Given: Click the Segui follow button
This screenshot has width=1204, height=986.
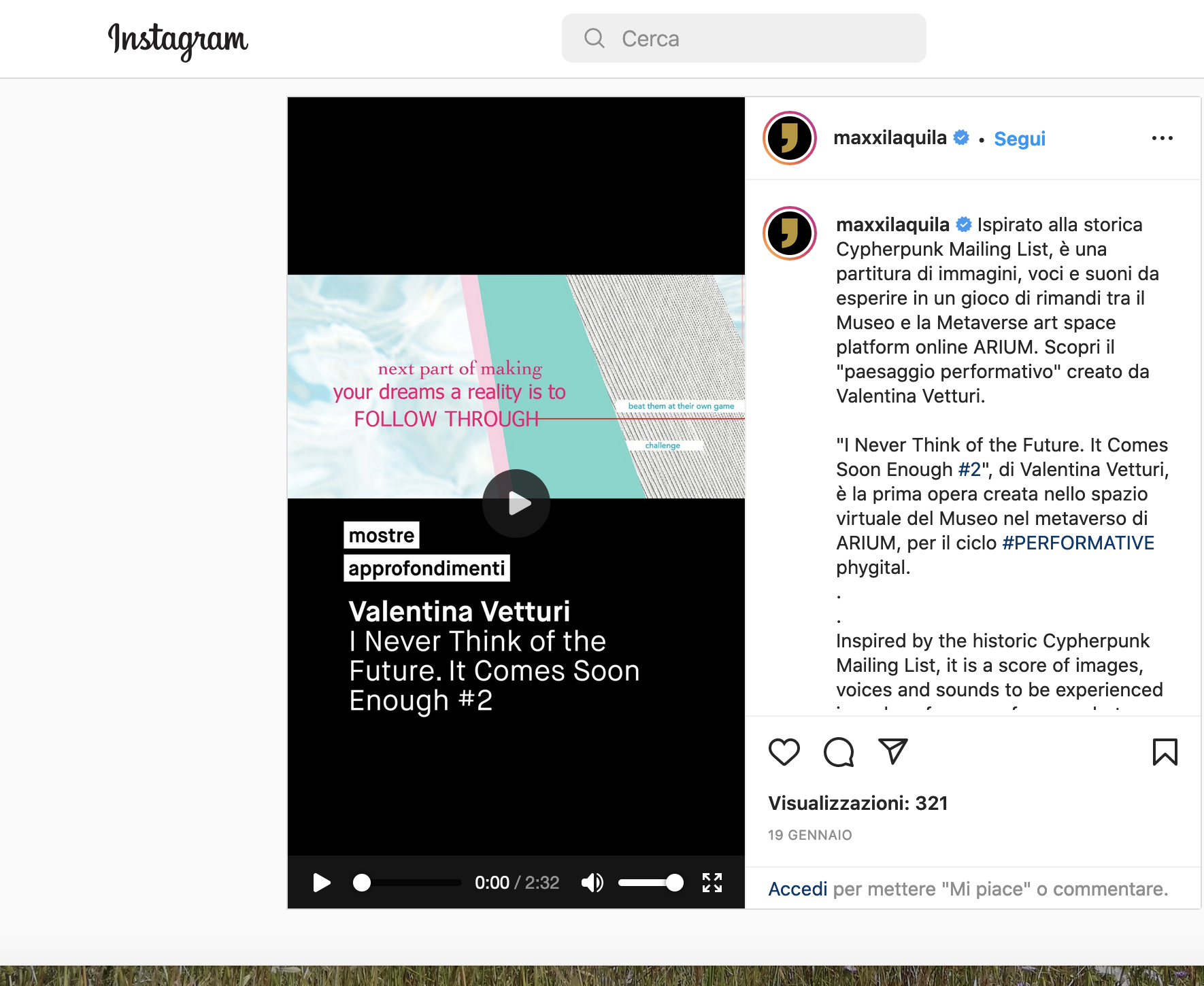Looking at the screenshot, I should pyautogui.click(x=1019, y=139).
